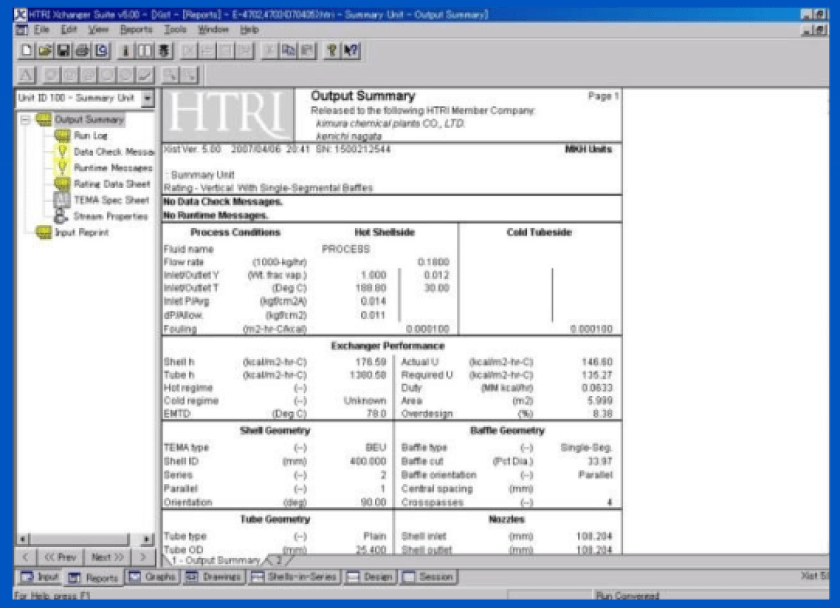Click the New file toolbar icon
The width and height of the screenshot is (840, 610).
coord(25,50)
